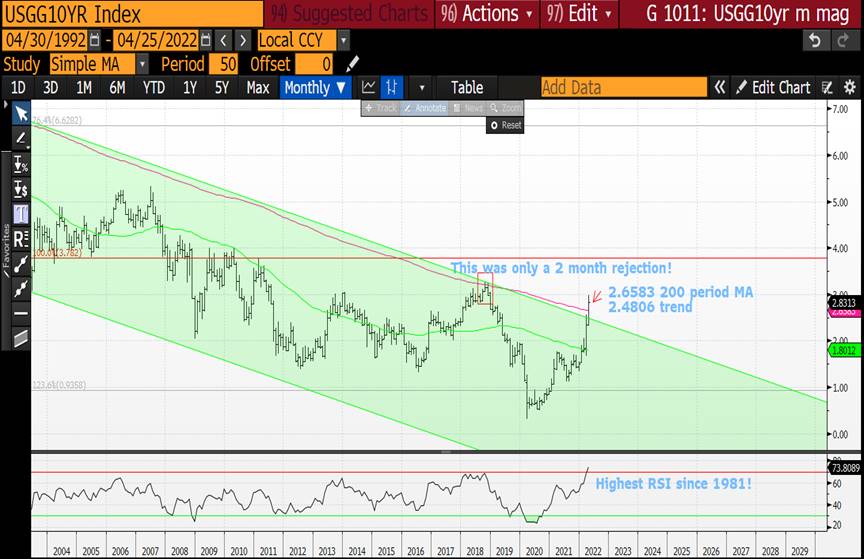Open the Monthly periodicity dropdown
864x559 pixels.
tap(315, 87)
